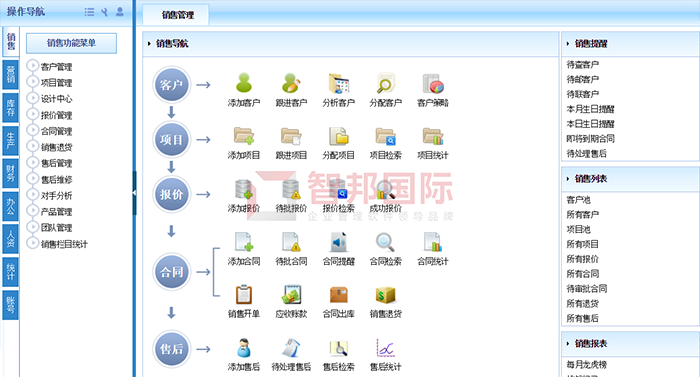Click the 分析客户 icon
This screenshot has height=377, width=700.
338,84
